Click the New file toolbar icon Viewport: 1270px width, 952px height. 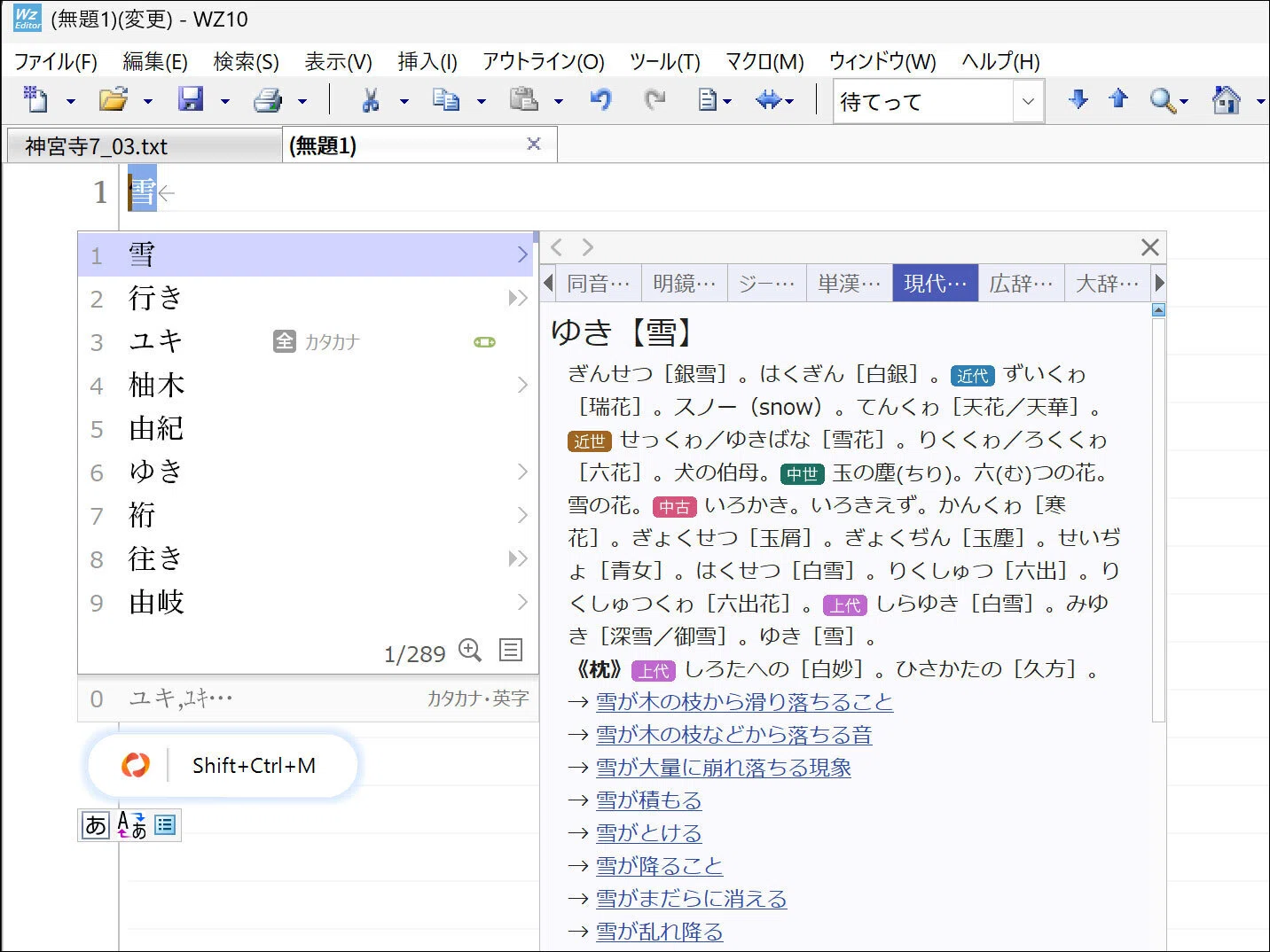coord(35,99)
